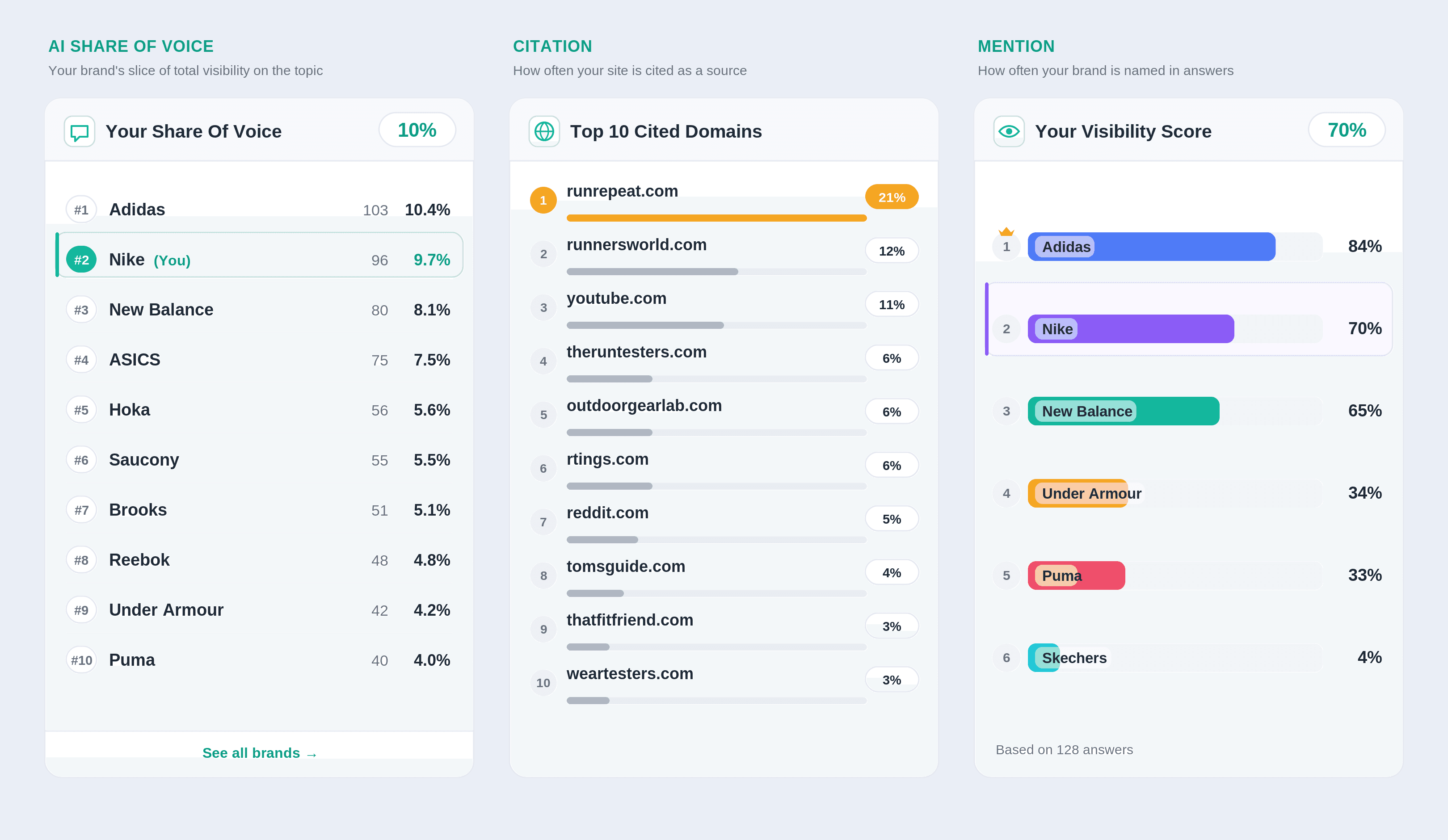Screen dimensions: 1448x840
Task: Select outdoorgearlab.com in the list
Action: 644,405
